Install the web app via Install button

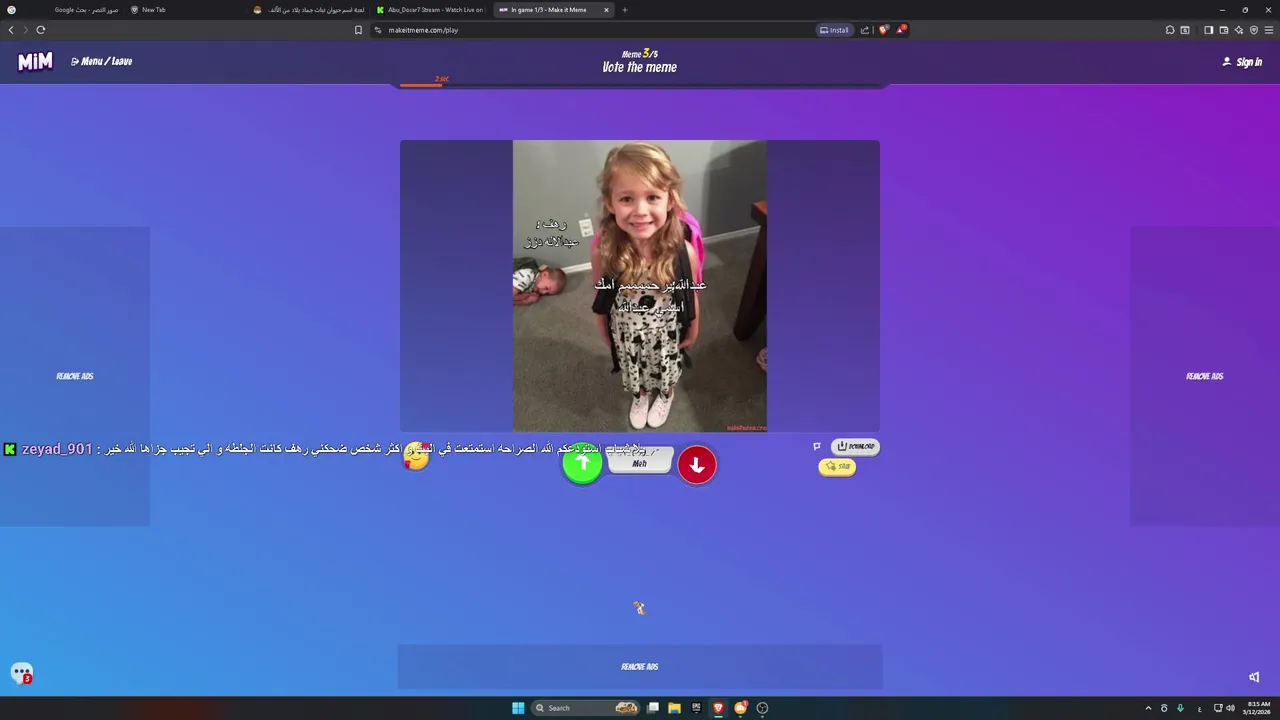(834, 30)
